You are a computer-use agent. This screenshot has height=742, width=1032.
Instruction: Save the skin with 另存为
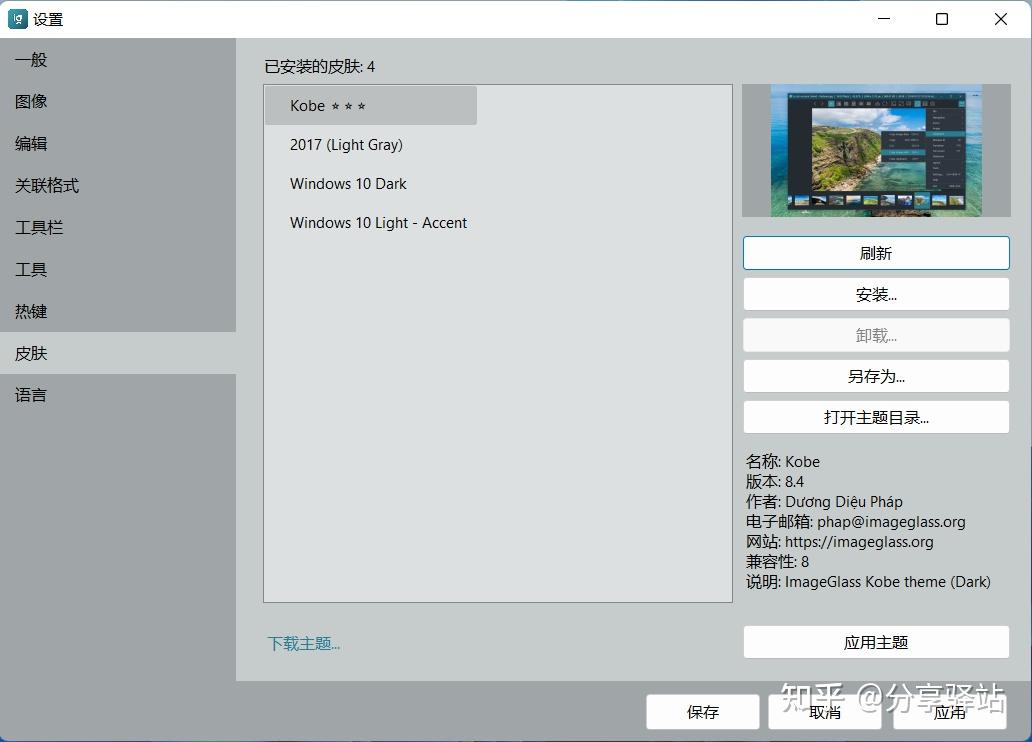[875, 376]
